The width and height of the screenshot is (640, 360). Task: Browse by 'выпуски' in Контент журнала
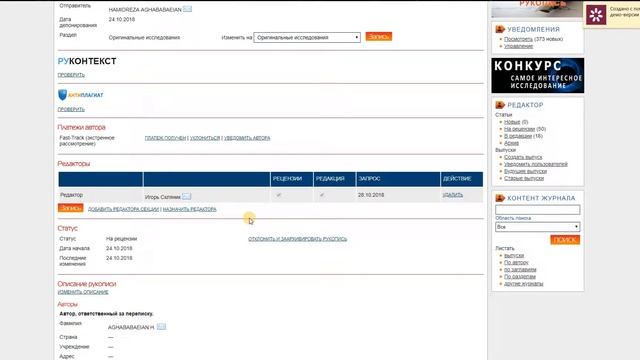tap(514, 256)
